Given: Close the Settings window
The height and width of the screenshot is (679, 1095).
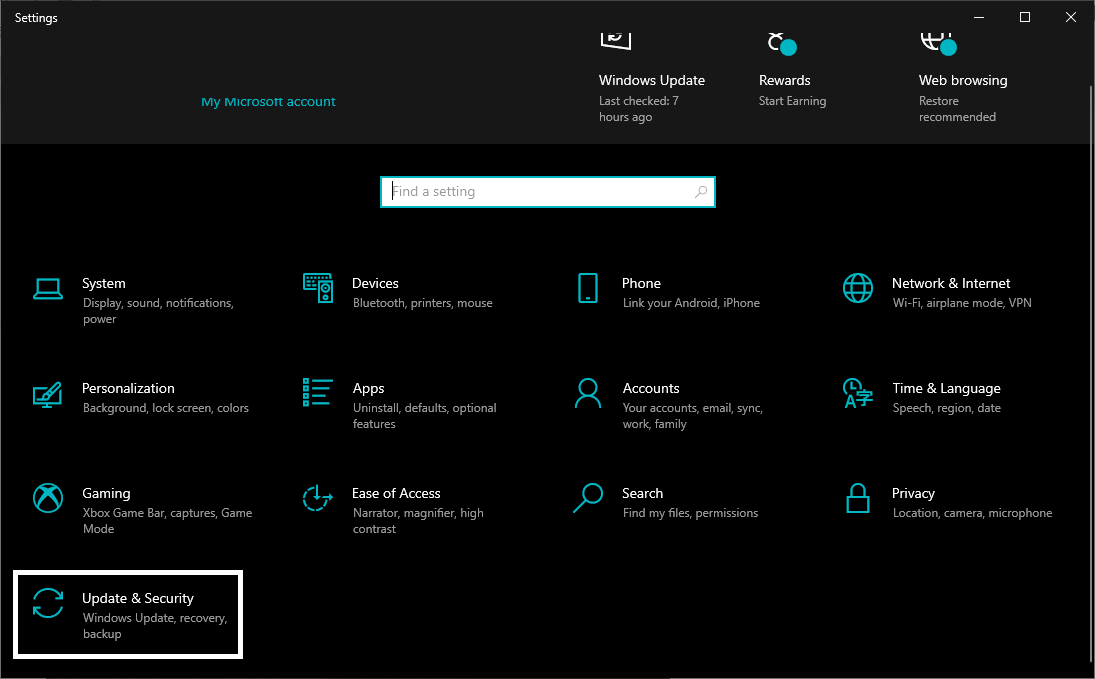Looking at the screenshot, I should point(1071,17).
